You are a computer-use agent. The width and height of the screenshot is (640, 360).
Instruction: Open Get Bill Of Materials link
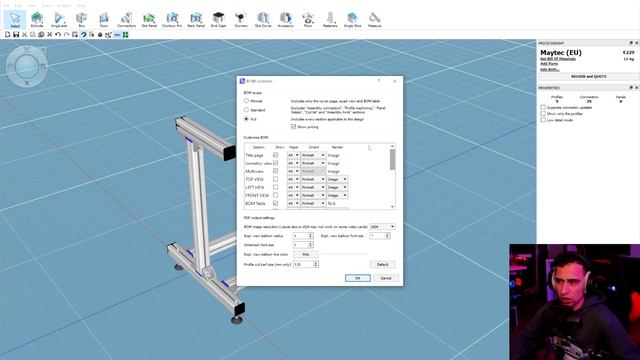558,59
